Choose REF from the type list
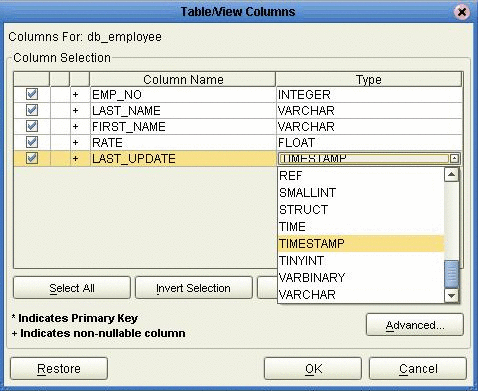Screen dimensions: 478x391 coord(361,176)
